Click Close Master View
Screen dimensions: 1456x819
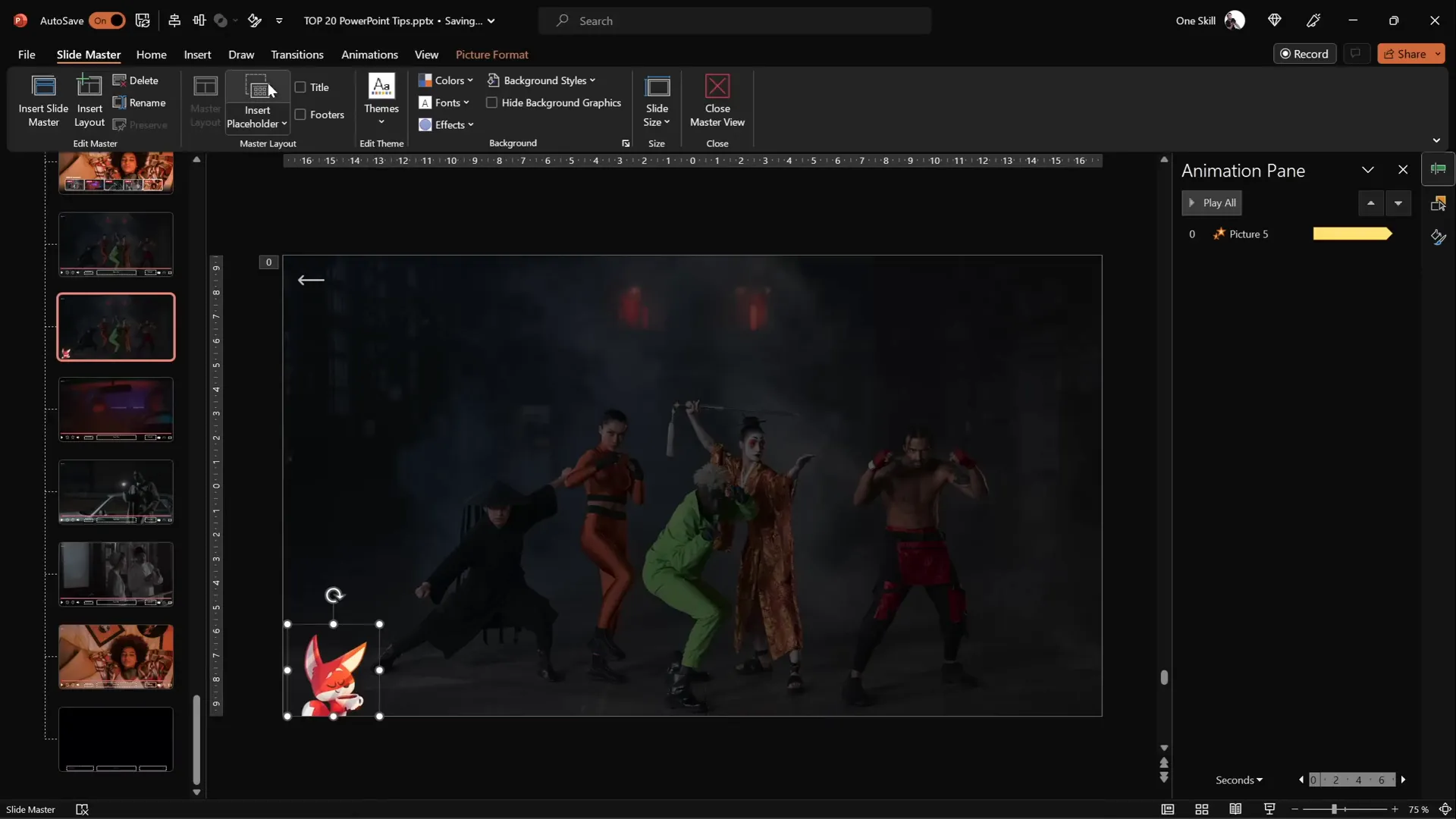tap(717, 100)
